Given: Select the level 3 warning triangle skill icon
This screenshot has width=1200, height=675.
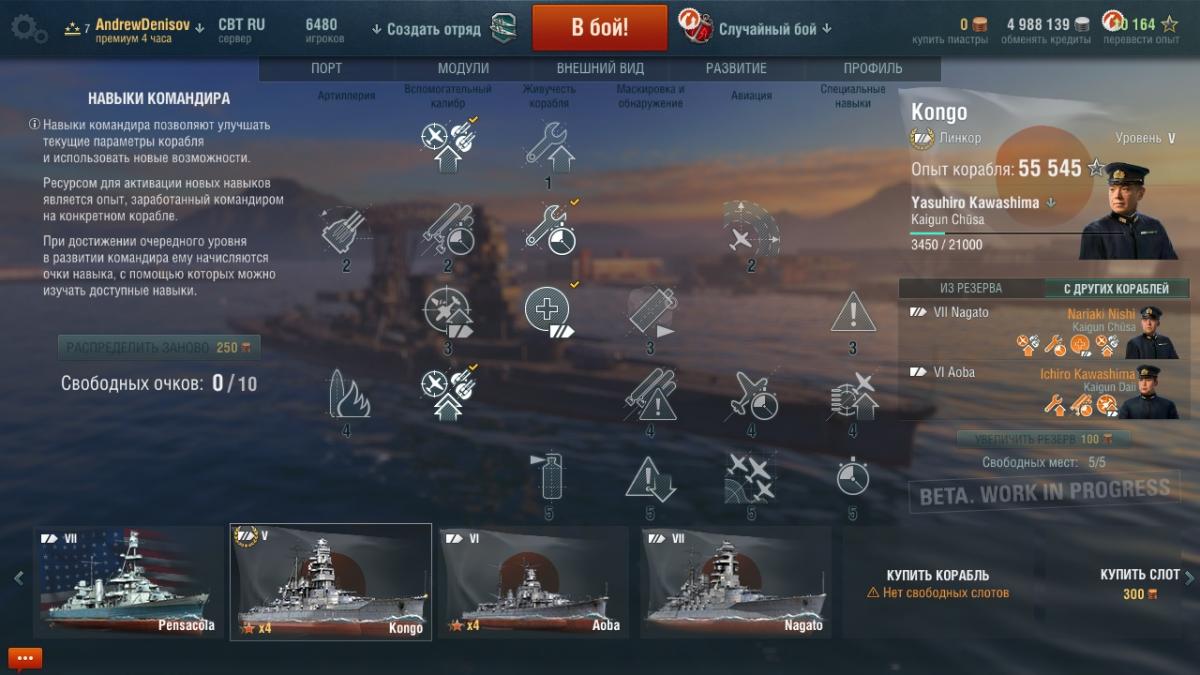Looking at the screenshot, I should point(853,312).
